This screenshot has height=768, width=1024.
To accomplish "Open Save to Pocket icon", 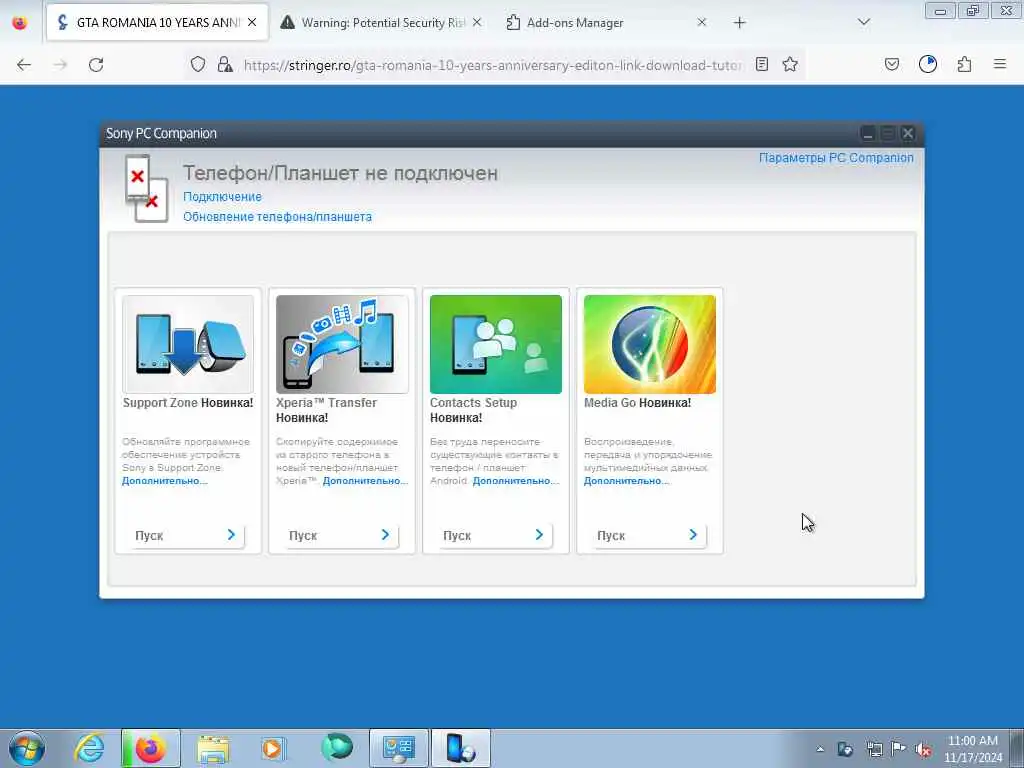I will [891, 64].
